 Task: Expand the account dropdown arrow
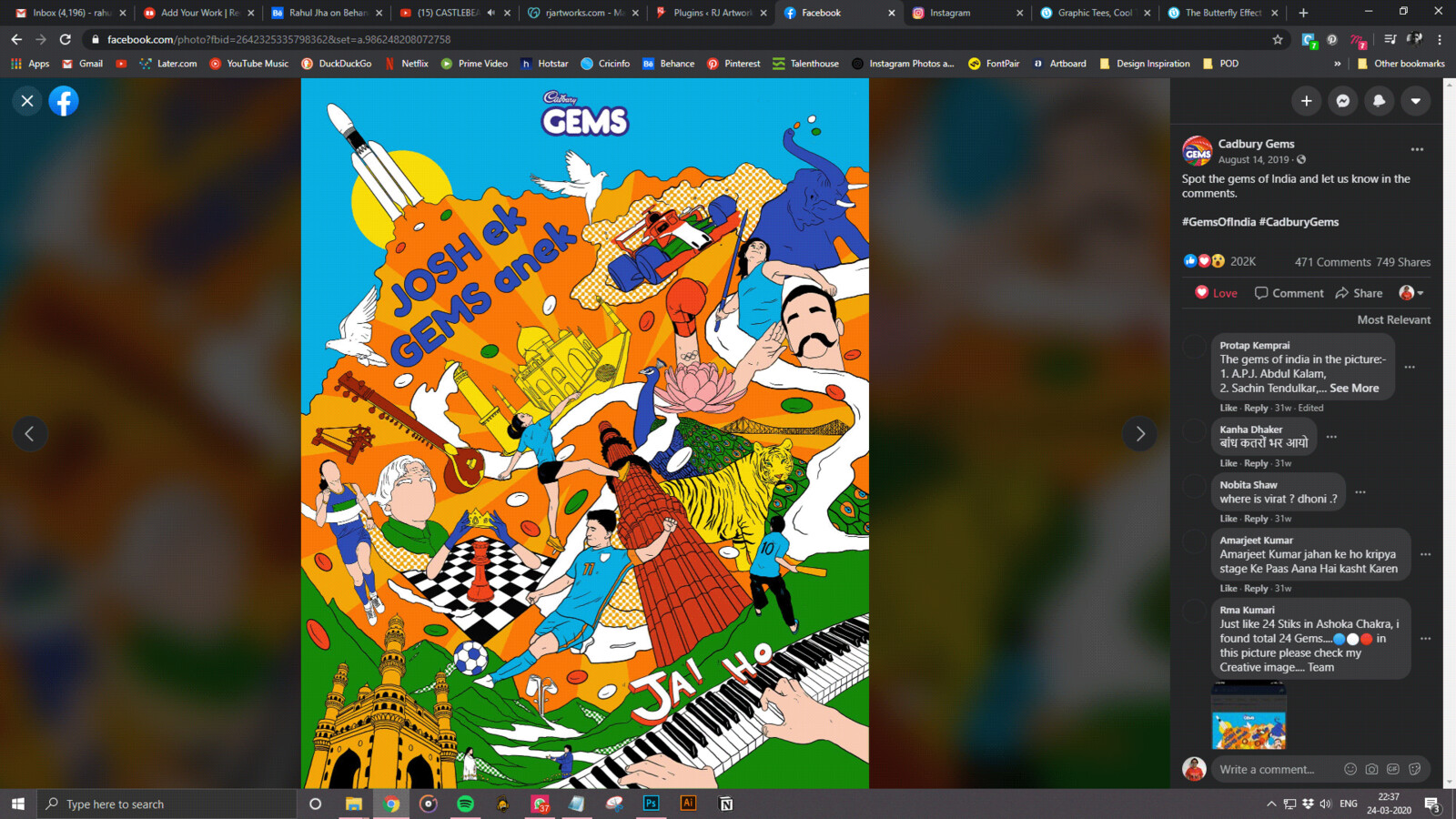tap(1415, 101)
